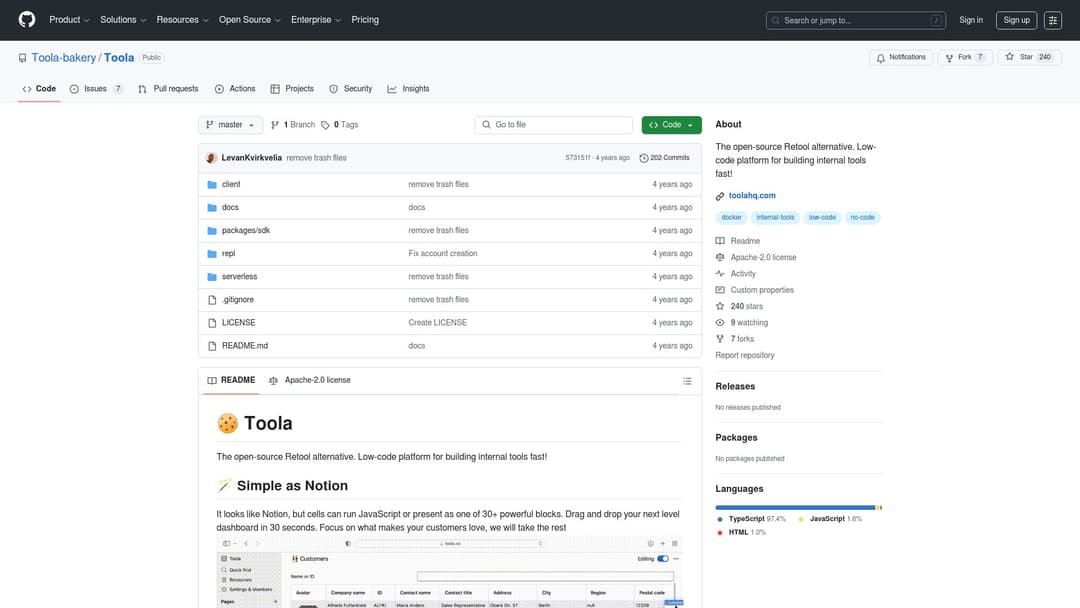The height and width of the screenshot is (608, 1080).
Task: Open the serverless folder
Action: pos(239,277)
